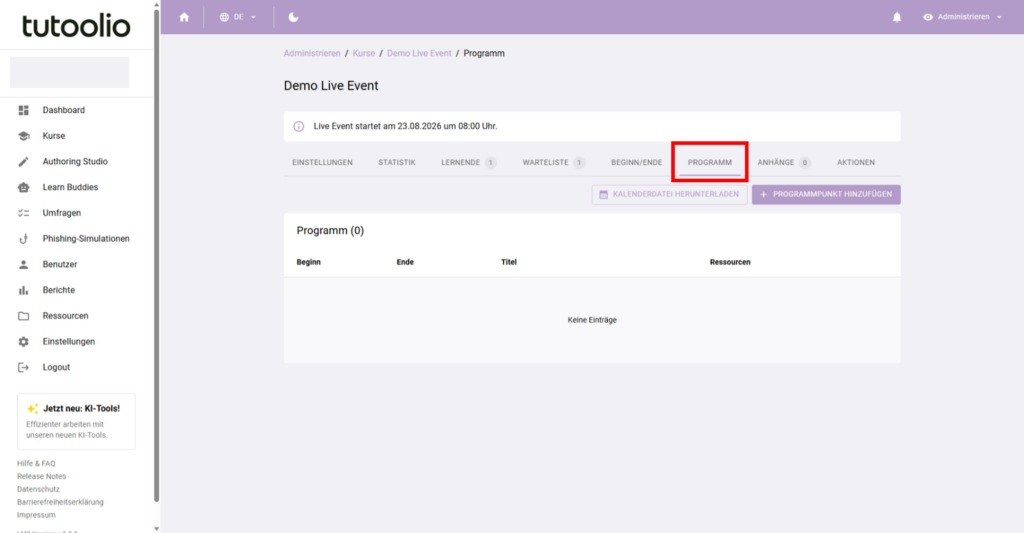This screenshot has width=1024, height=533.
Task: Open Authoring Studio menu entry
Action: (76, 161)
